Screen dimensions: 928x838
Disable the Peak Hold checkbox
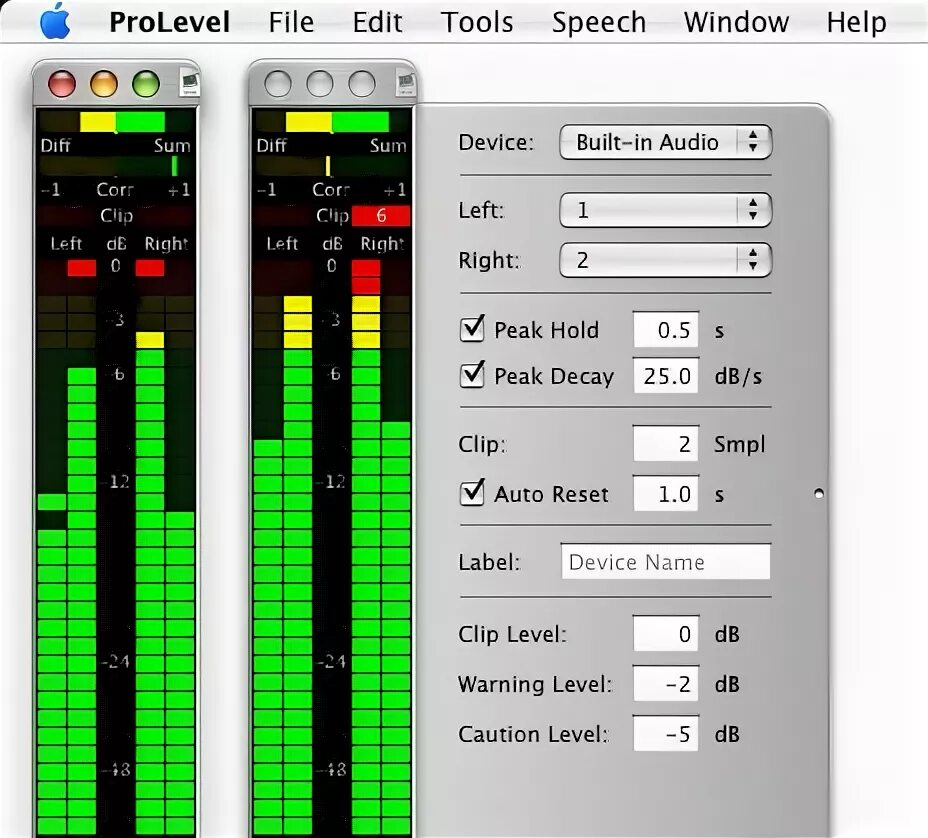[472, 330]
